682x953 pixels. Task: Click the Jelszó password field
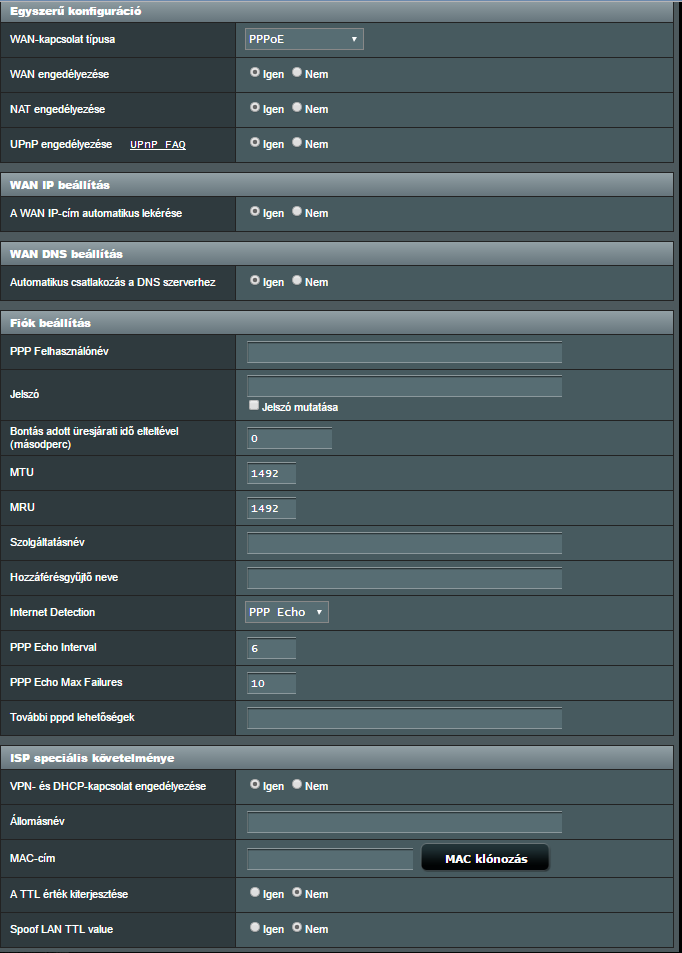point(404,386)
